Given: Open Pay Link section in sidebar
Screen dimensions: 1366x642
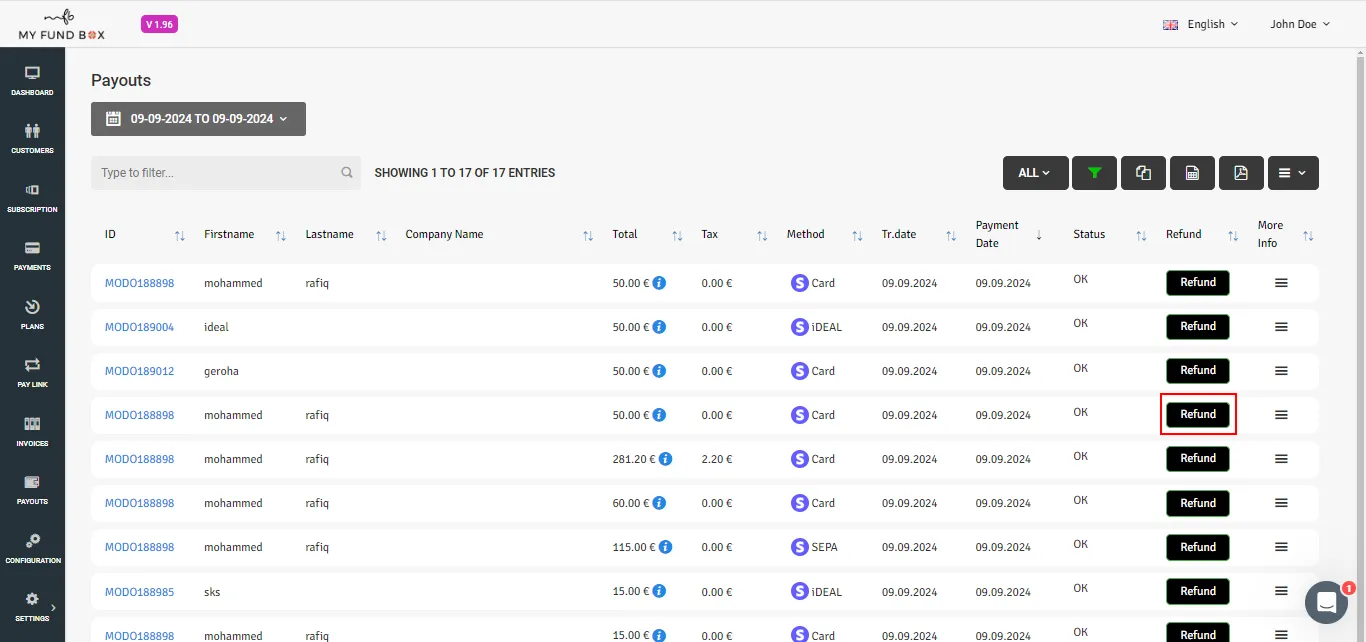Looking at the screenshot, I should [x=32, y=373].
